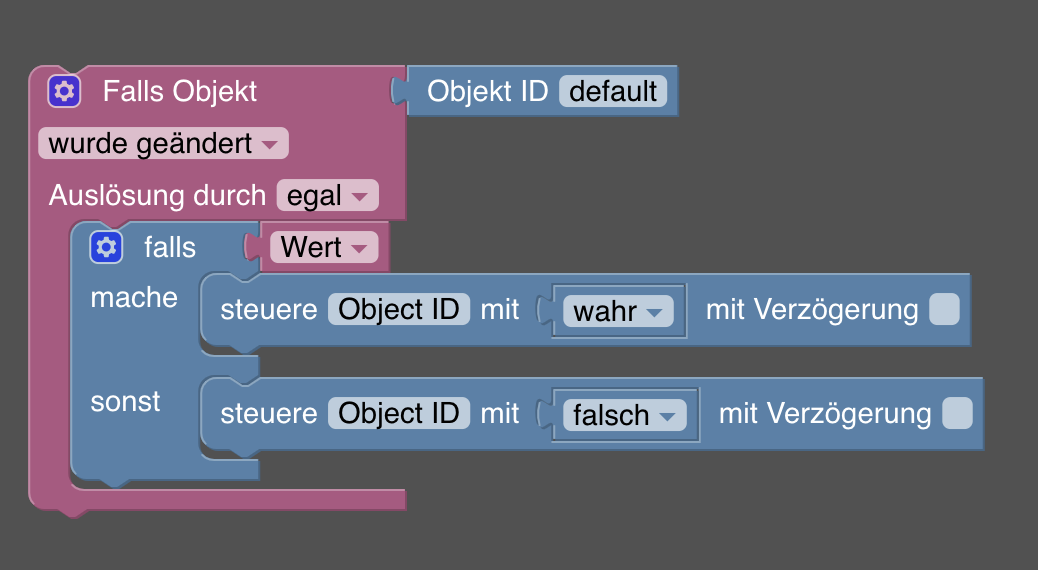Click the 'Auslösung durch' label
This screenshot has width=1038, height=570.
[x=157, y=195]
